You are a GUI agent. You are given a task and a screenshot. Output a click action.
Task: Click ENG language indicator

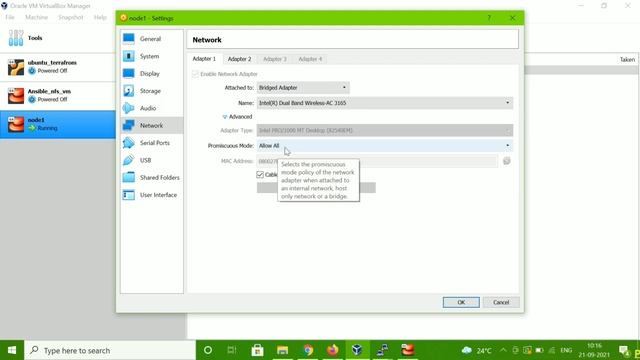[566, 350]
